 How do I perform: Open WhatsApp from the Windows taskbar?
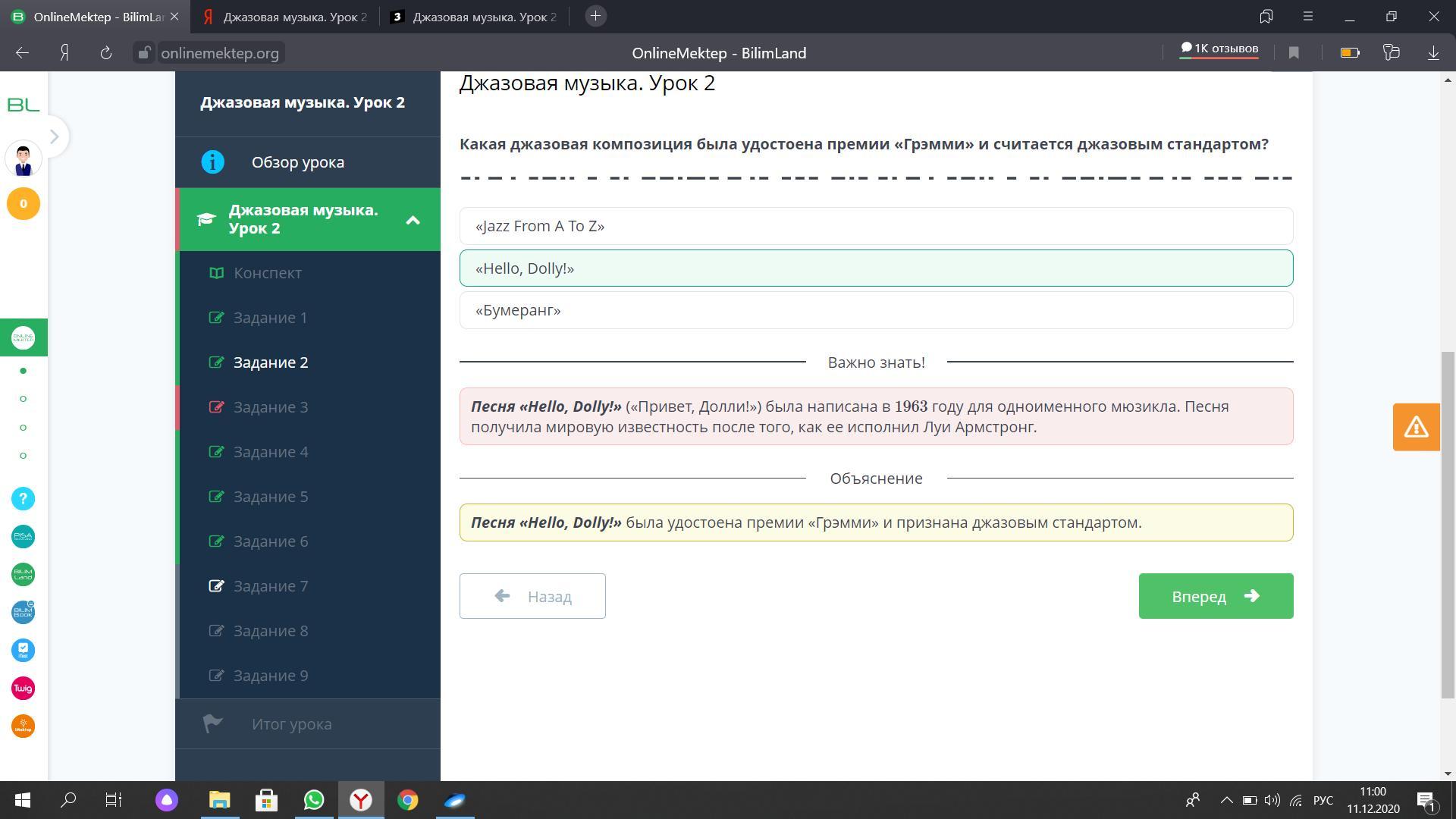(314, 800)
